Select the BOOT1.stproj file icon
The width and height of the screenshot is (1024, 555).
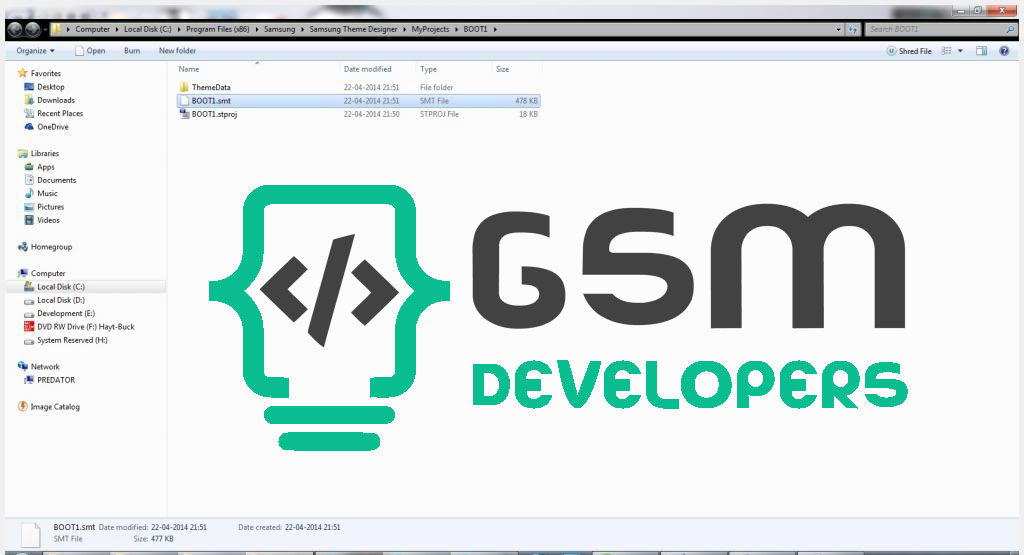click(x=184, y=114)
